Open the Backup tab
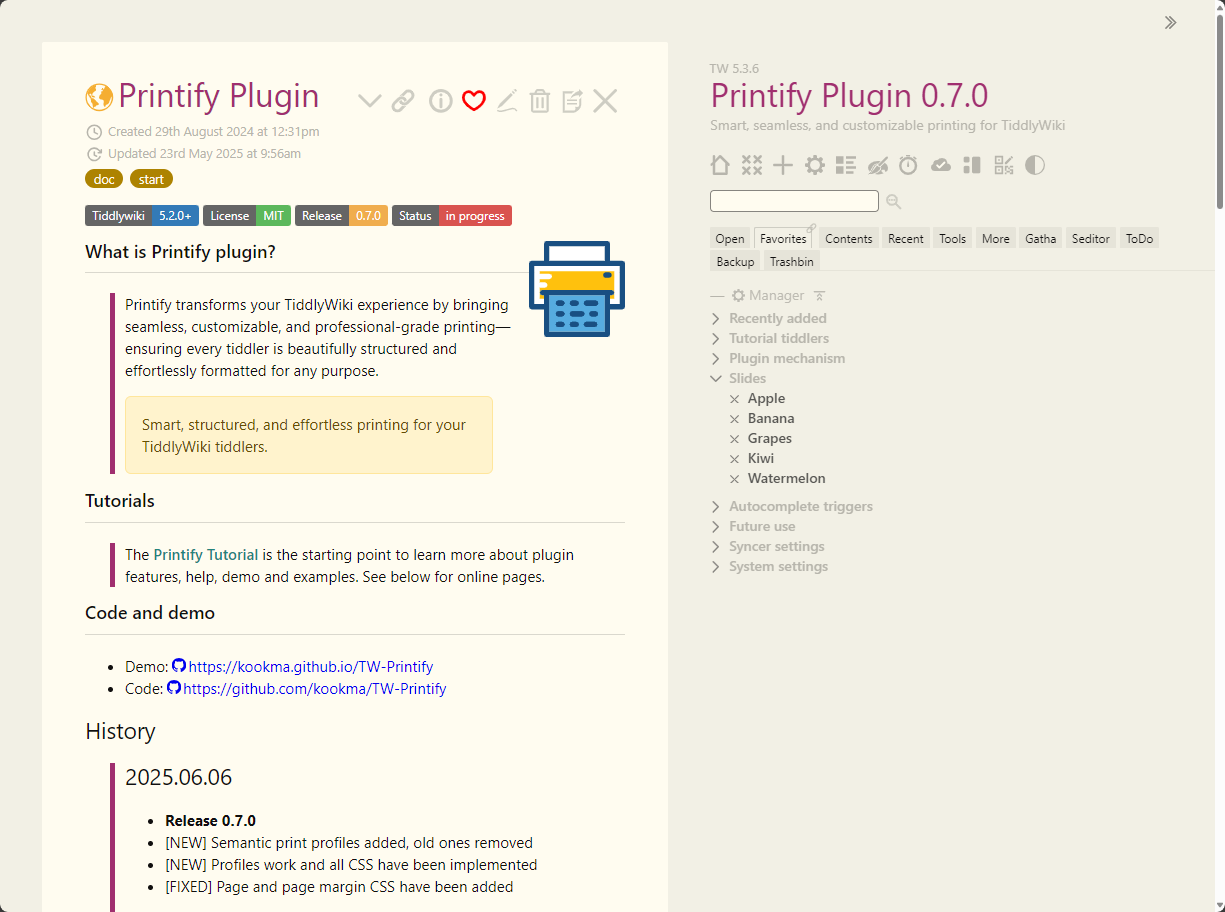Screen dimensions: 1225x912 coord(735,261)
